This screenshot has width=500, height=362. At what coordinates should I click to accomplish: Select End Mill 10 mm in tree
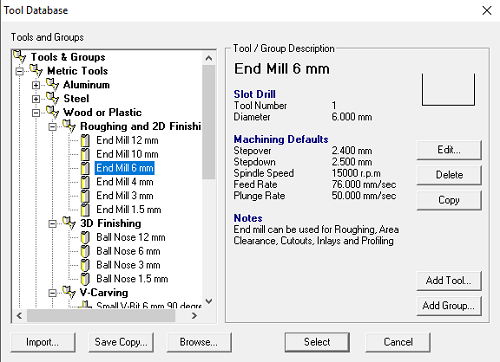(x=127, y=154)
